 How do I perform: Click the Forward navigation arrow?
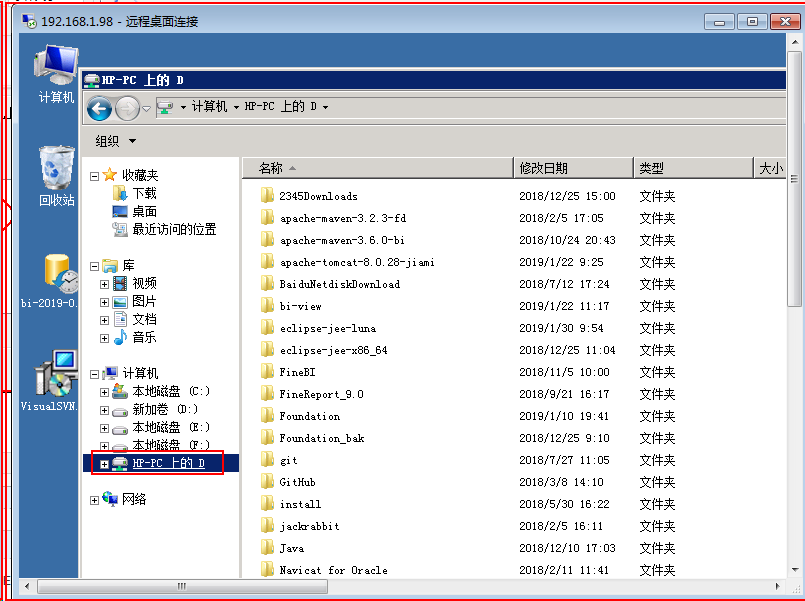(x=127, y=108)
